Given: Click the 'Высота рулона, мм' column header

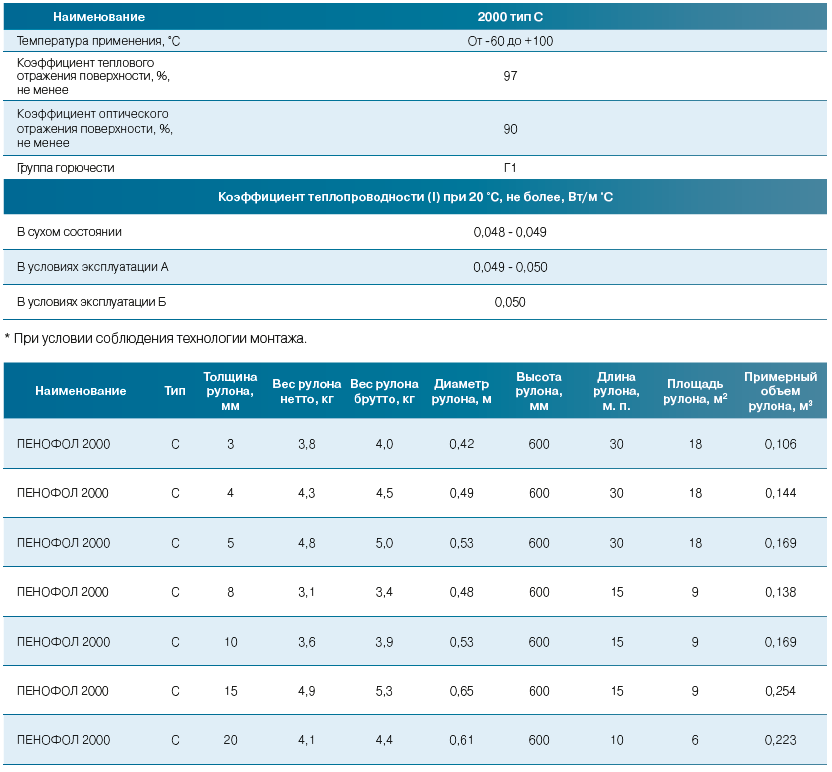Looking at the screenshot, I should tap(539, 391).
